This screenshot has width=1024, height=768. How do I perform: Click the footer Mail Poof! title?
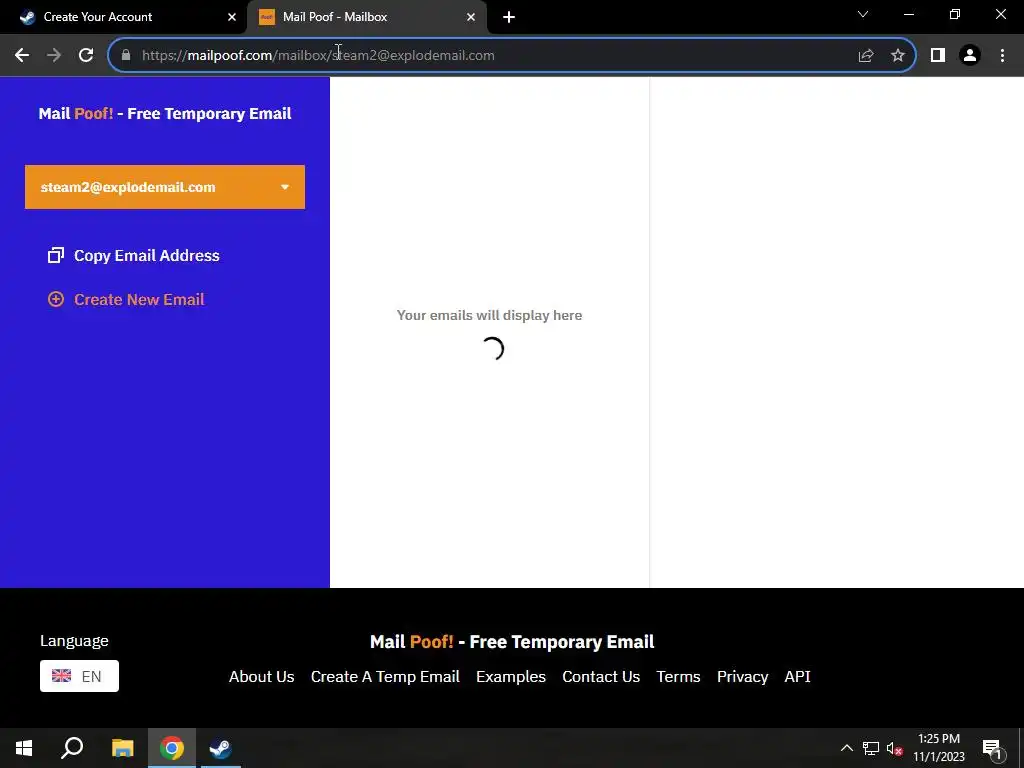click(x=512, y=642)
